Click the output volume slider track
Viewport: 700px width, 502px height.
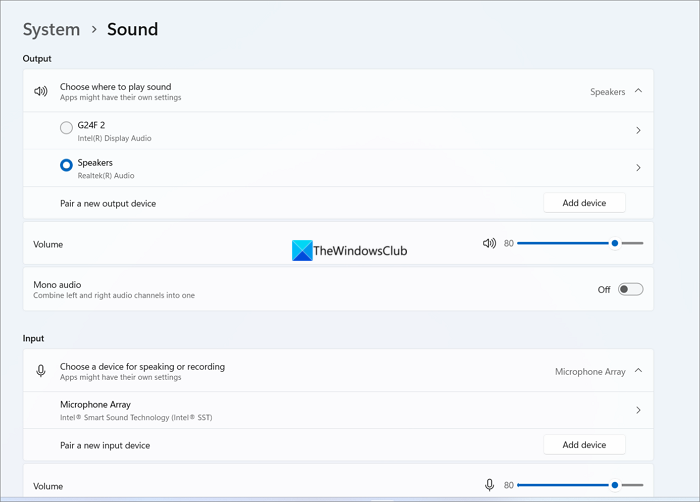tap(565, 243)
